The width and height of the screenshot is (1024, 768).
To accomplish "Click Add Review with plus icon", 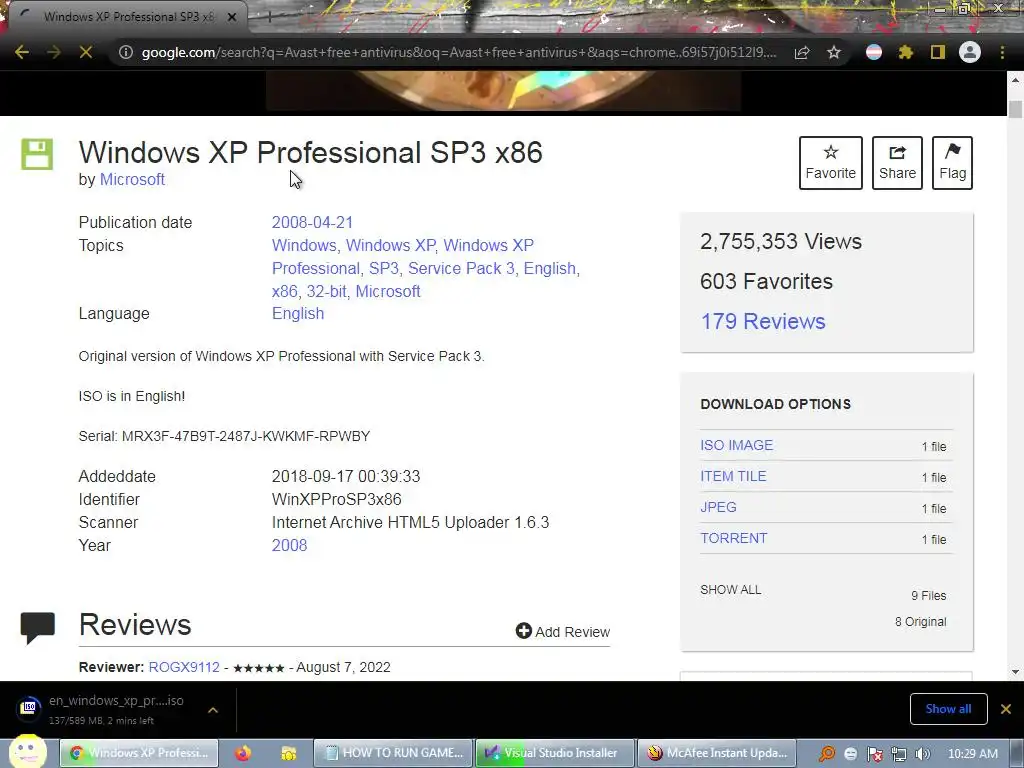I will click(x=563, y=632).
